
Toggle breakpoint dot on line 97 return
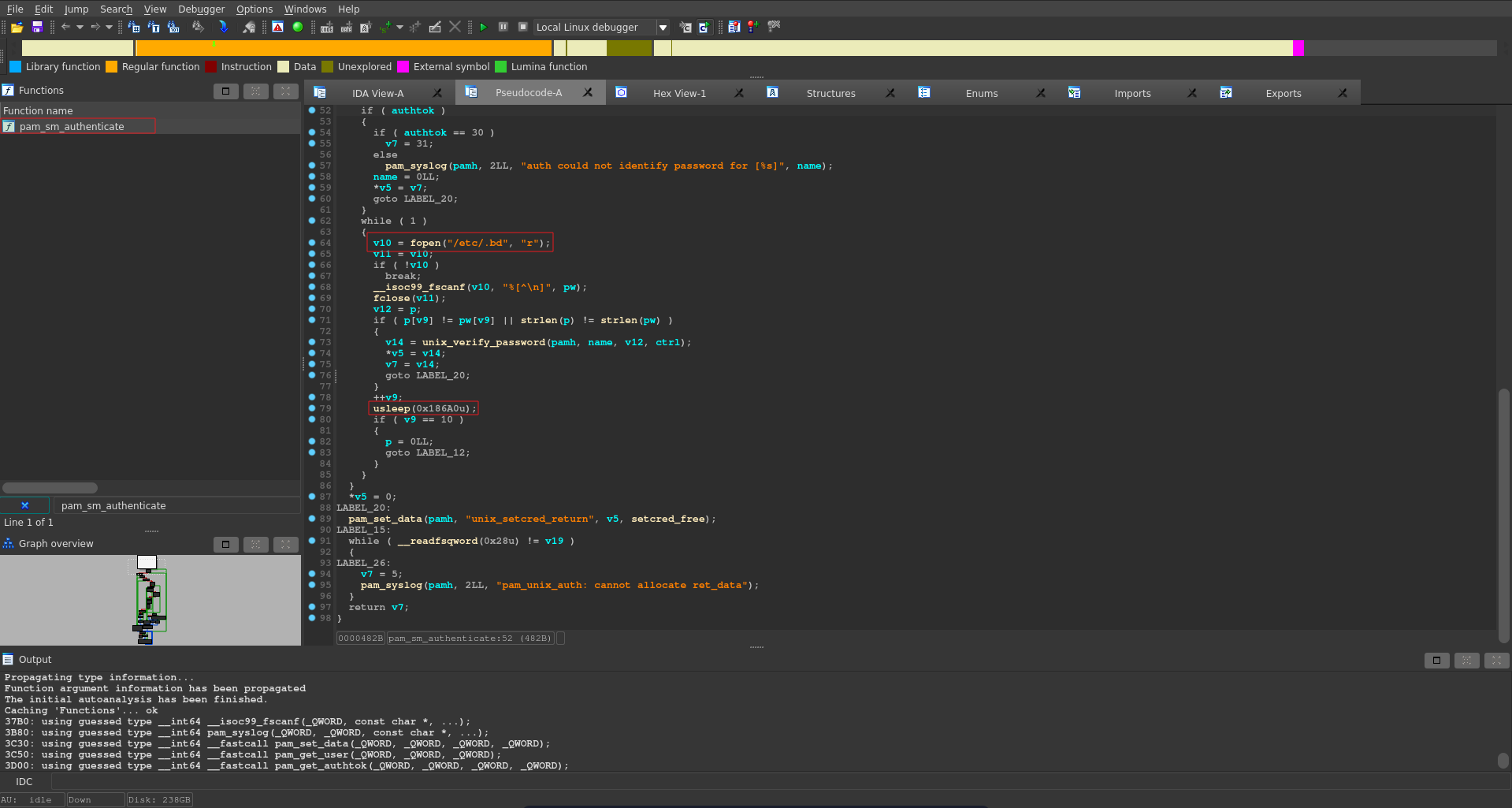tap(312, 607)
